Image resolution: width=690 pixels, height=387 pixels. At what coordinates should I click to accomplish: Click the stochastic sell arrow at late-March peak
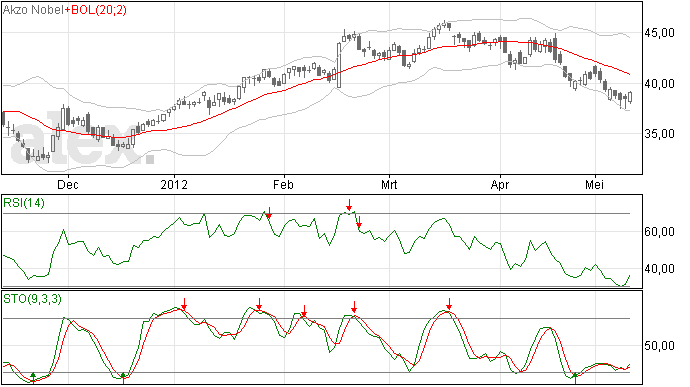[449, 304]
